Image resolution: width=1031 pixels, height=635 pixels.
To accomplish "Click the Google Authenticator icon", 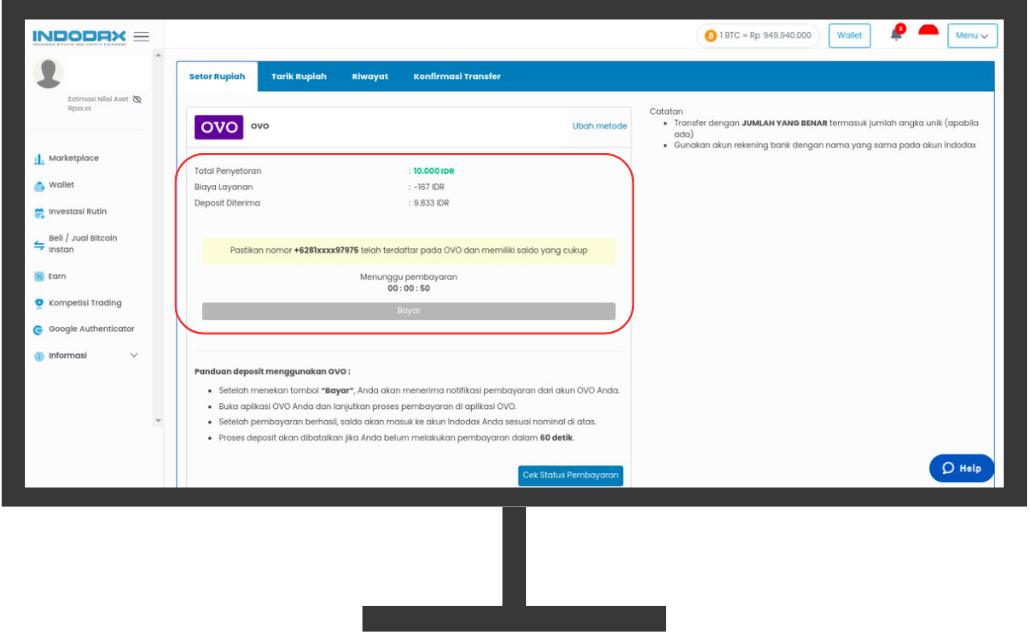I will [x=39, y=330].
